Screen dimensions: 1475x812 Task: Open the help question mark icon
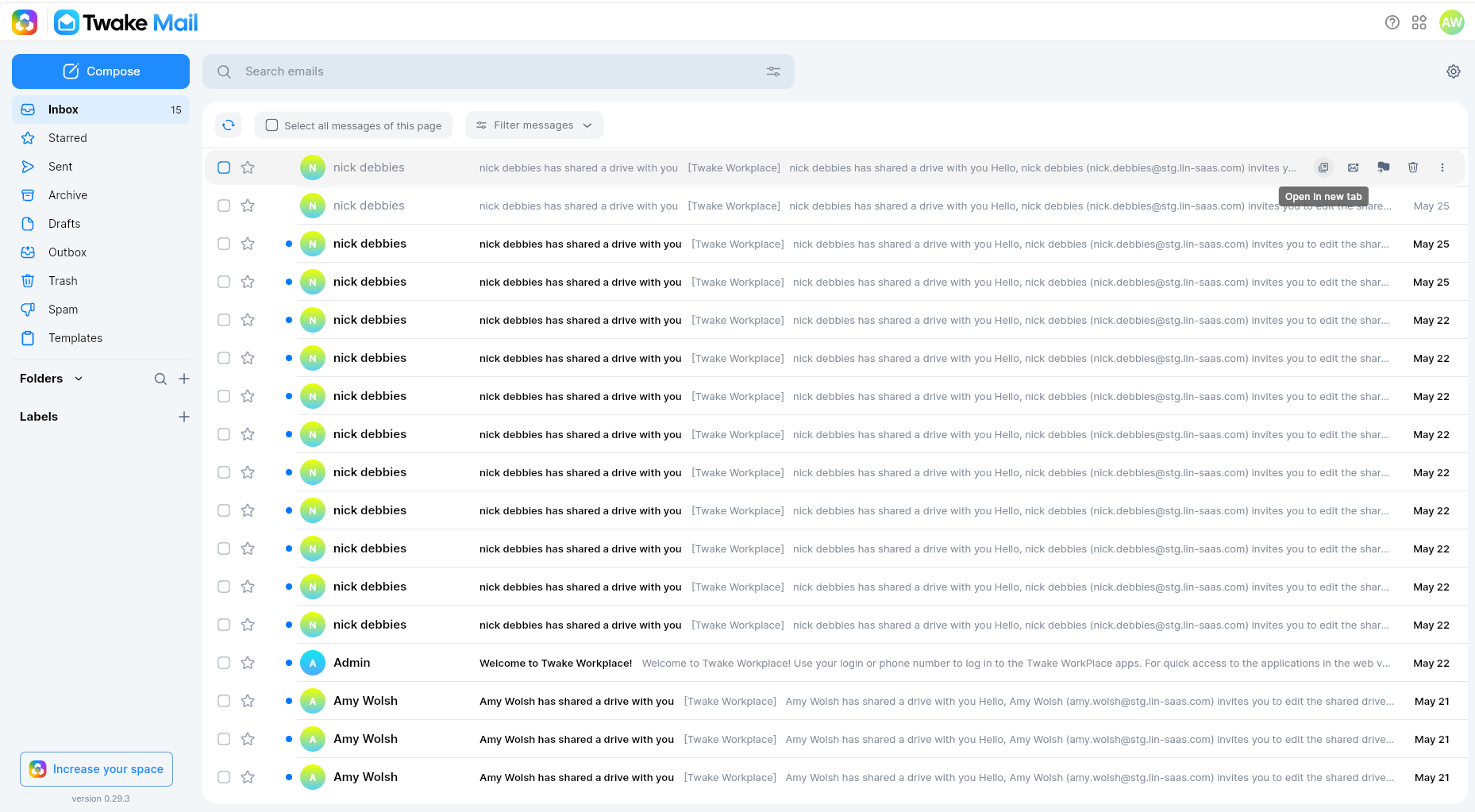tap(1392, 22)
